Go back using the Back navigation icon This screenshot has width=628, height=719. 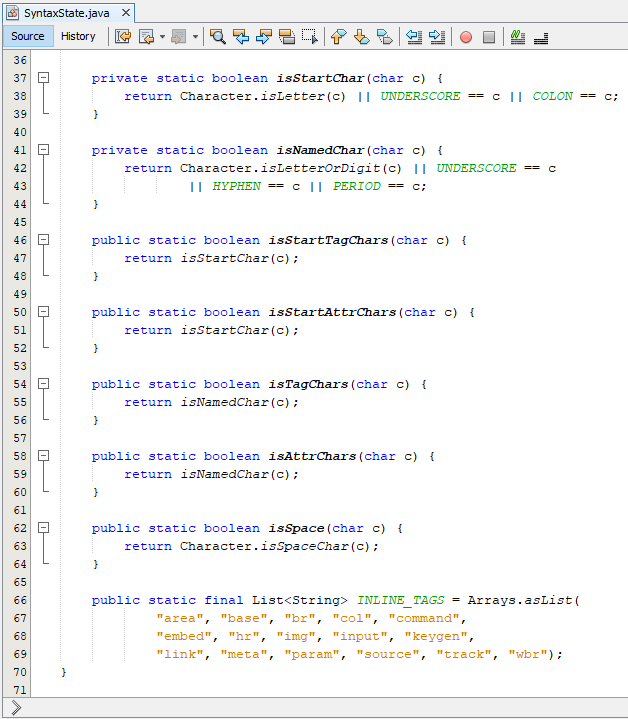click(147, 36)
